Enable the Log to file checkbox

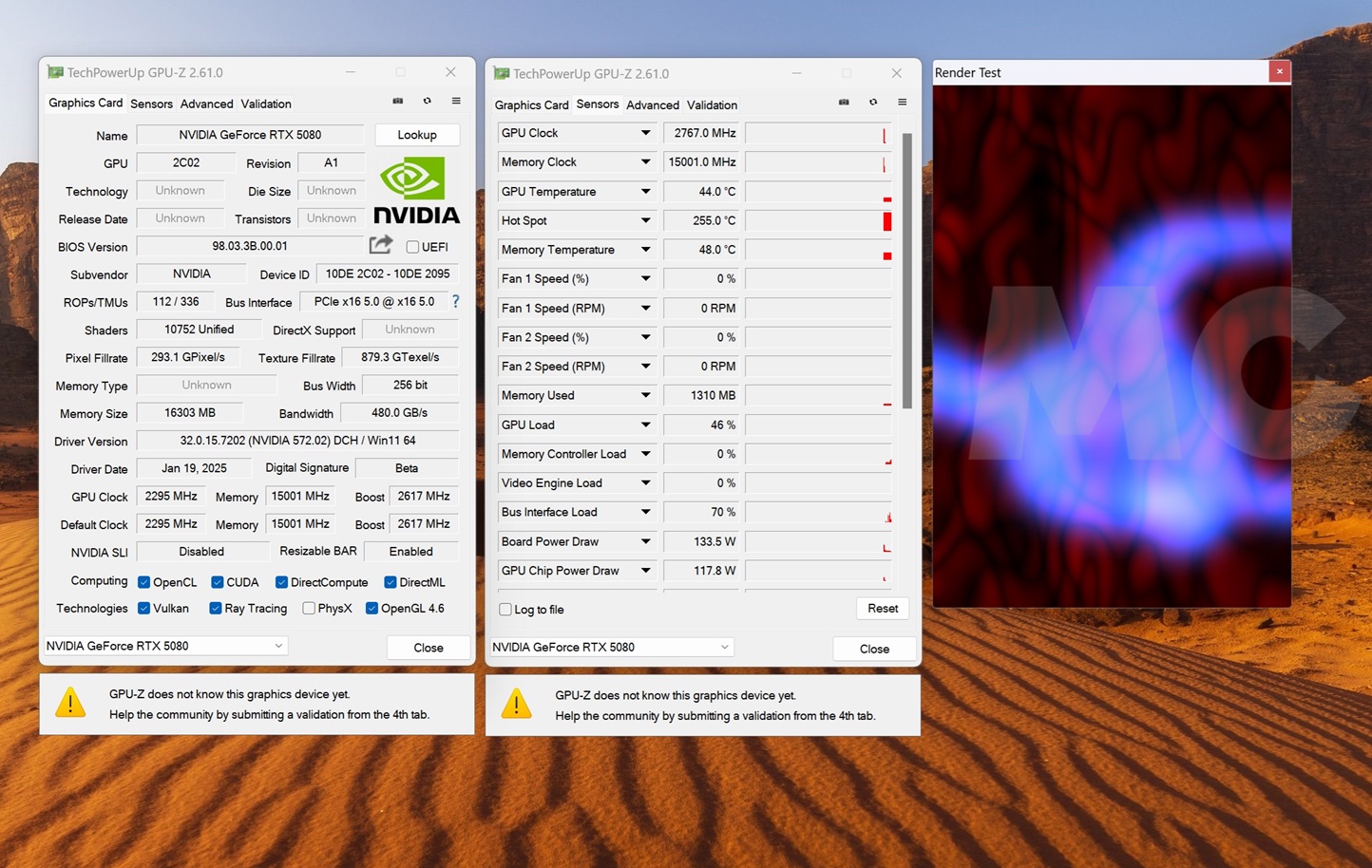point(505,610)
